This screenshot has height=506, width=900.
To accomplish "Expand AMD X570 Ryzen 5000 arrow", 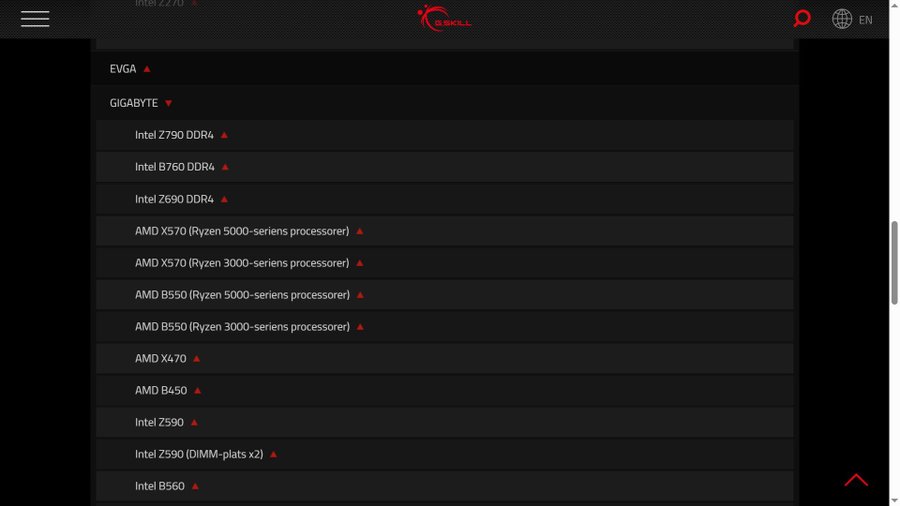I will click(x=360, y=231).
